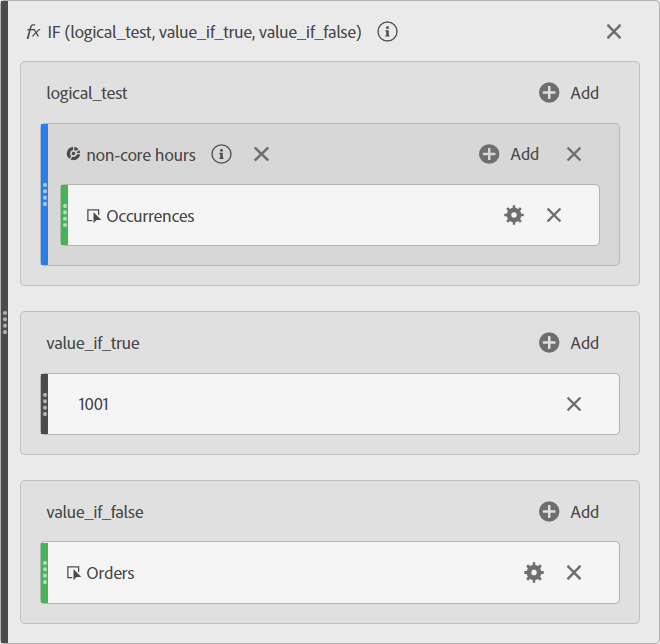Screen dimensions: 660x644
Task: Close the IF function panel
Action: point(614,32)
